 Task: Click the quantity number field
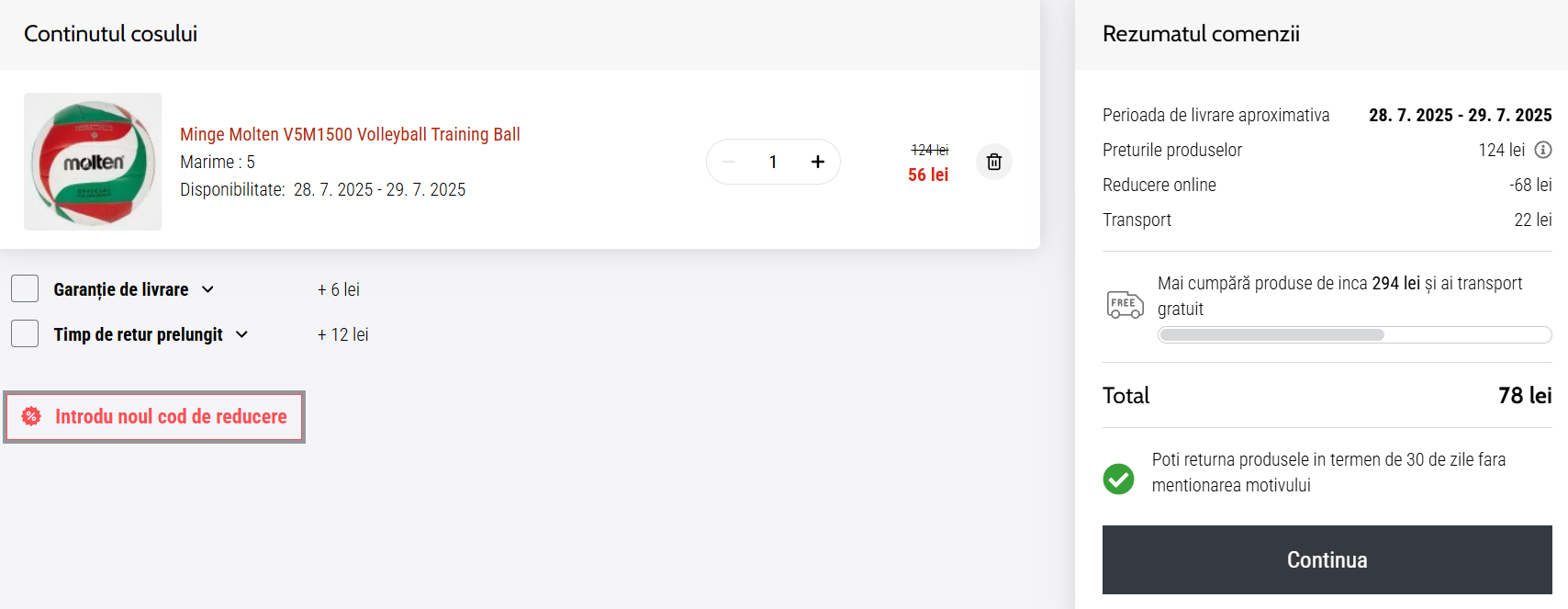773,162
